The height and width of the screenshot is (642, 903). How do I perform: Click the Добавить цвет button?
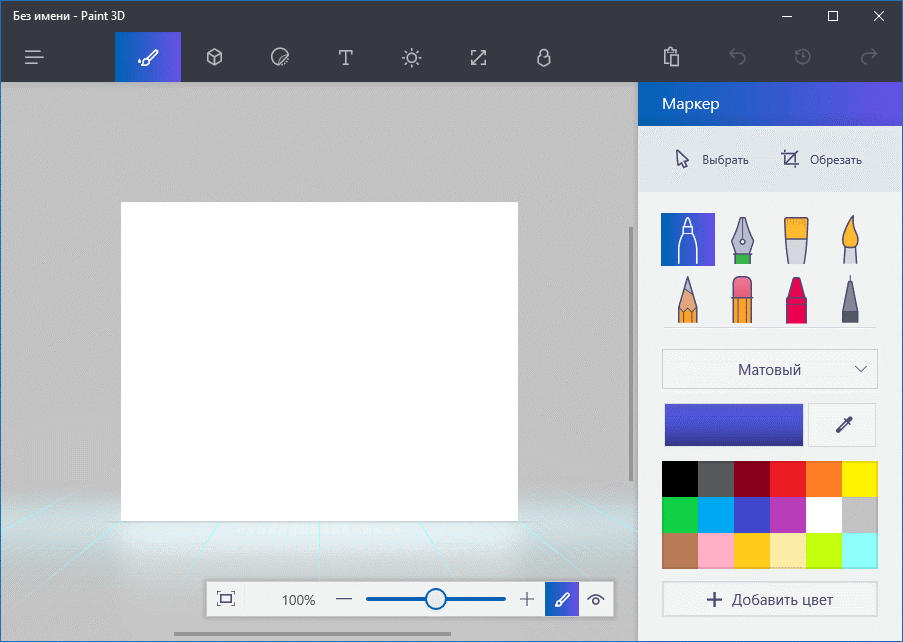tap(769, 600)
